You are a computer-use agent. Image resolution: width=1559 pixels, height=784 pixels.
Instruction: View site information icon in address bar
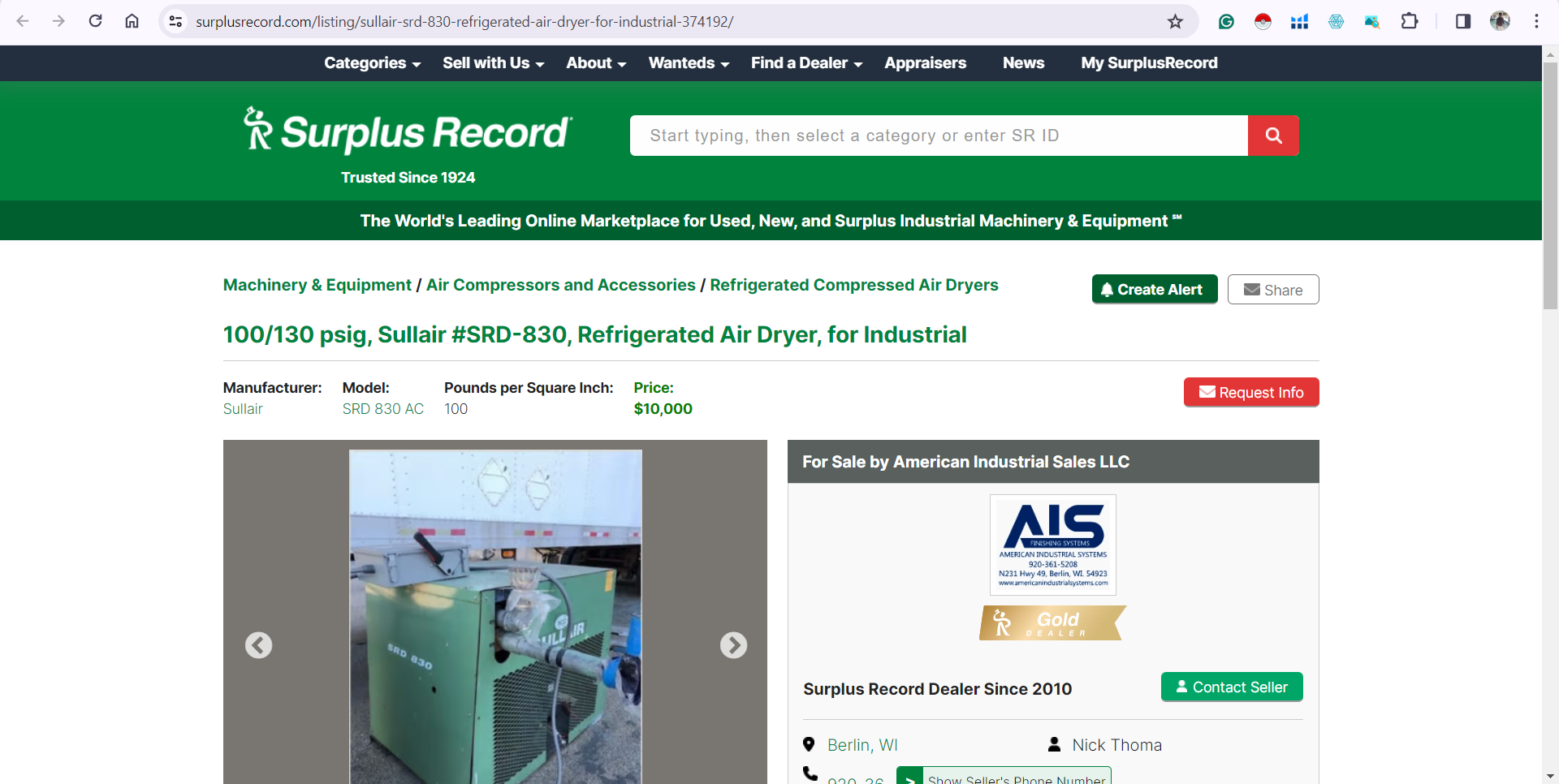click(x=175, y=21)
